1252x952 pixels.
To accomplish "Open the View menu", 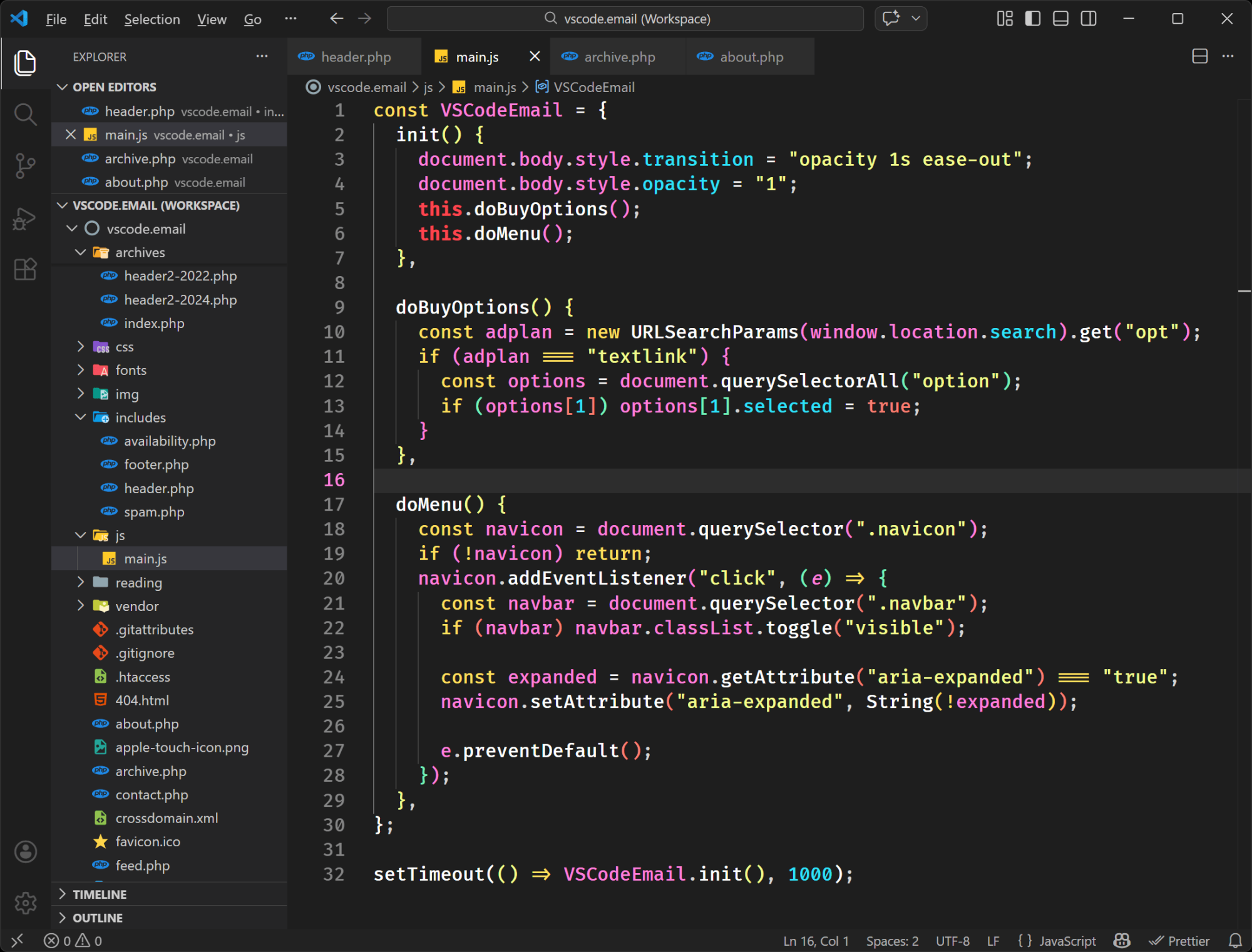I will click(212, 19).
